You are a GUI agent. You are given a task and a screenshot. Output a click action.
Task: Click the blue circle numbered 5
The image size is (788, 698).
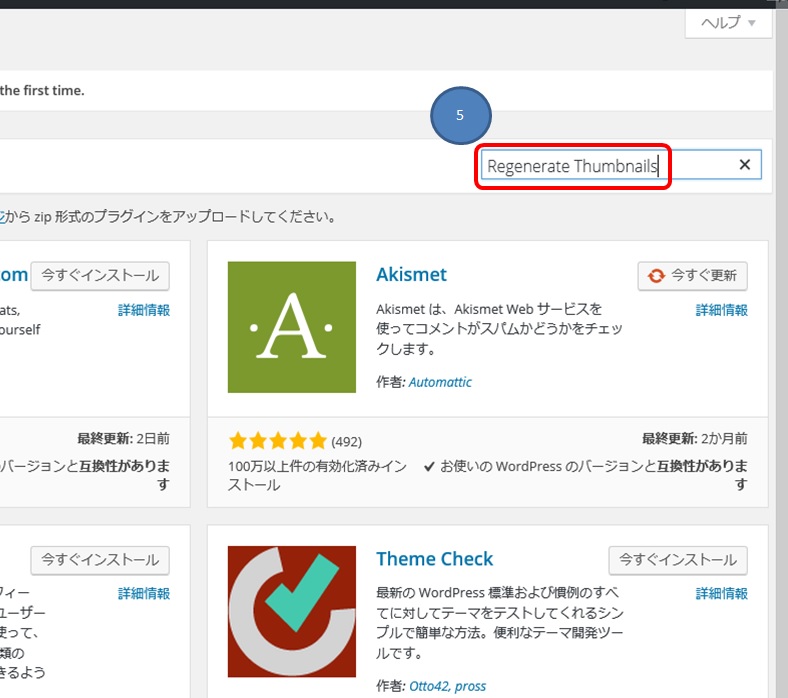460,116
